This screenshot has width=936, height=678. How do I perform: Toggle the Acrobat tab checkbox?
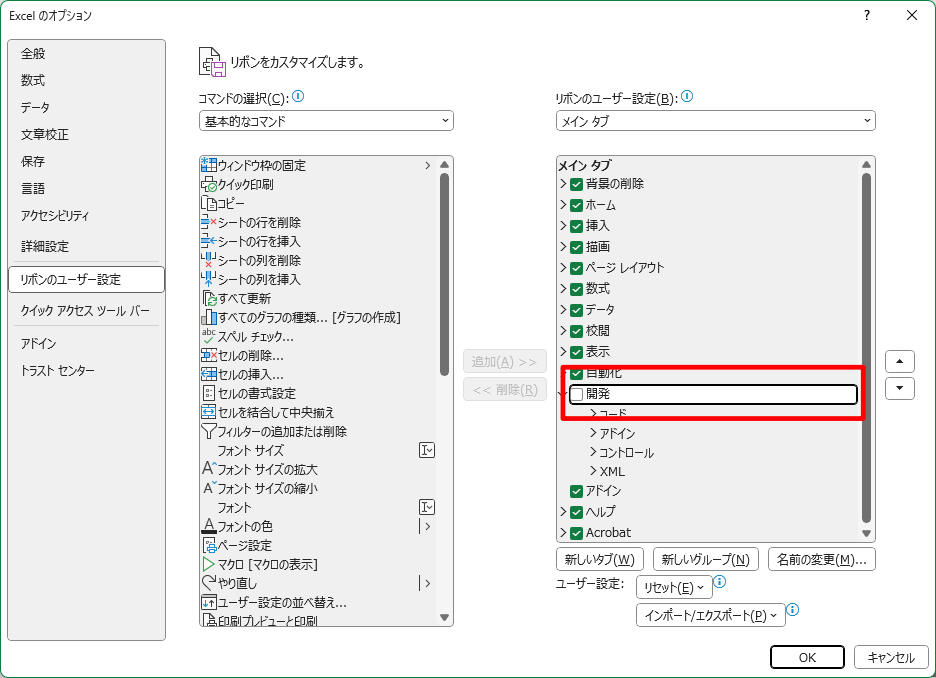(x=577, y=533)
